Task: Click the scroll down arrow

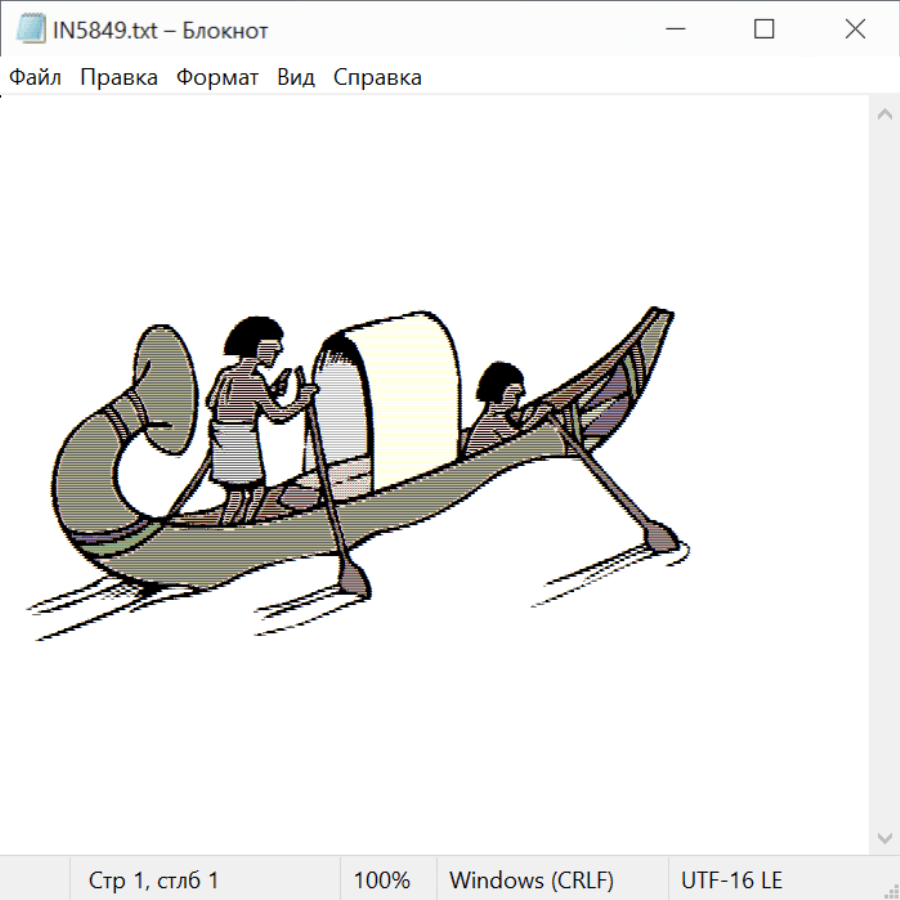Action: tap(884, 837)
